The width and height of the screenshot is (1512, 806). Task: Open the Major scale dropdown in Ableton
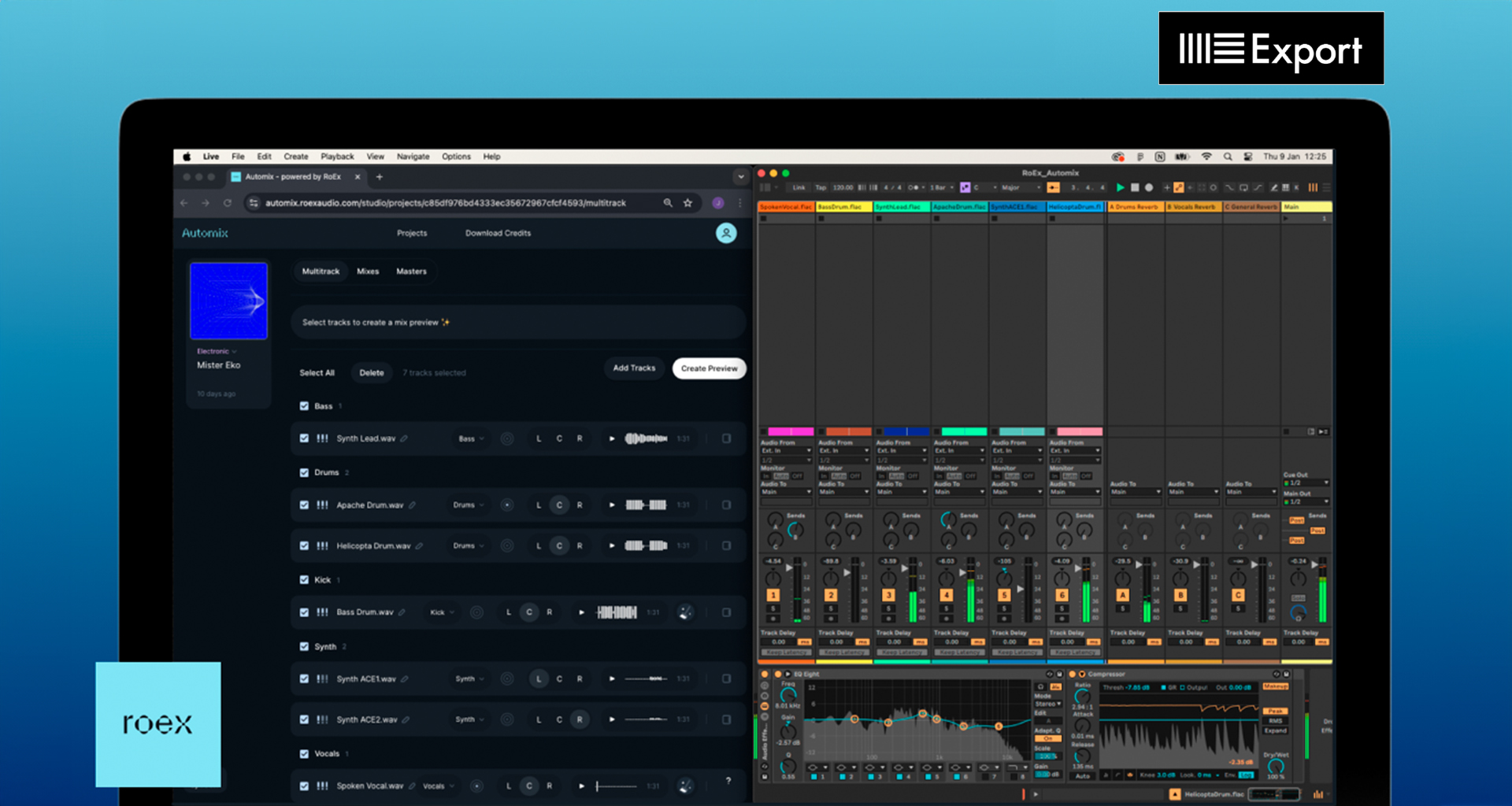[1021, 187]
